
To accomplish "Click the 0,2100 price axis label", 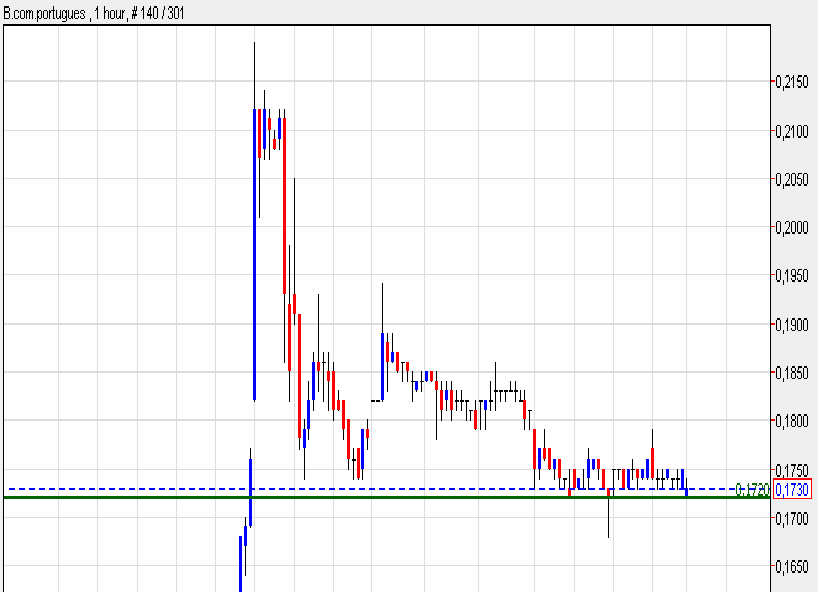I will [792, 131].
